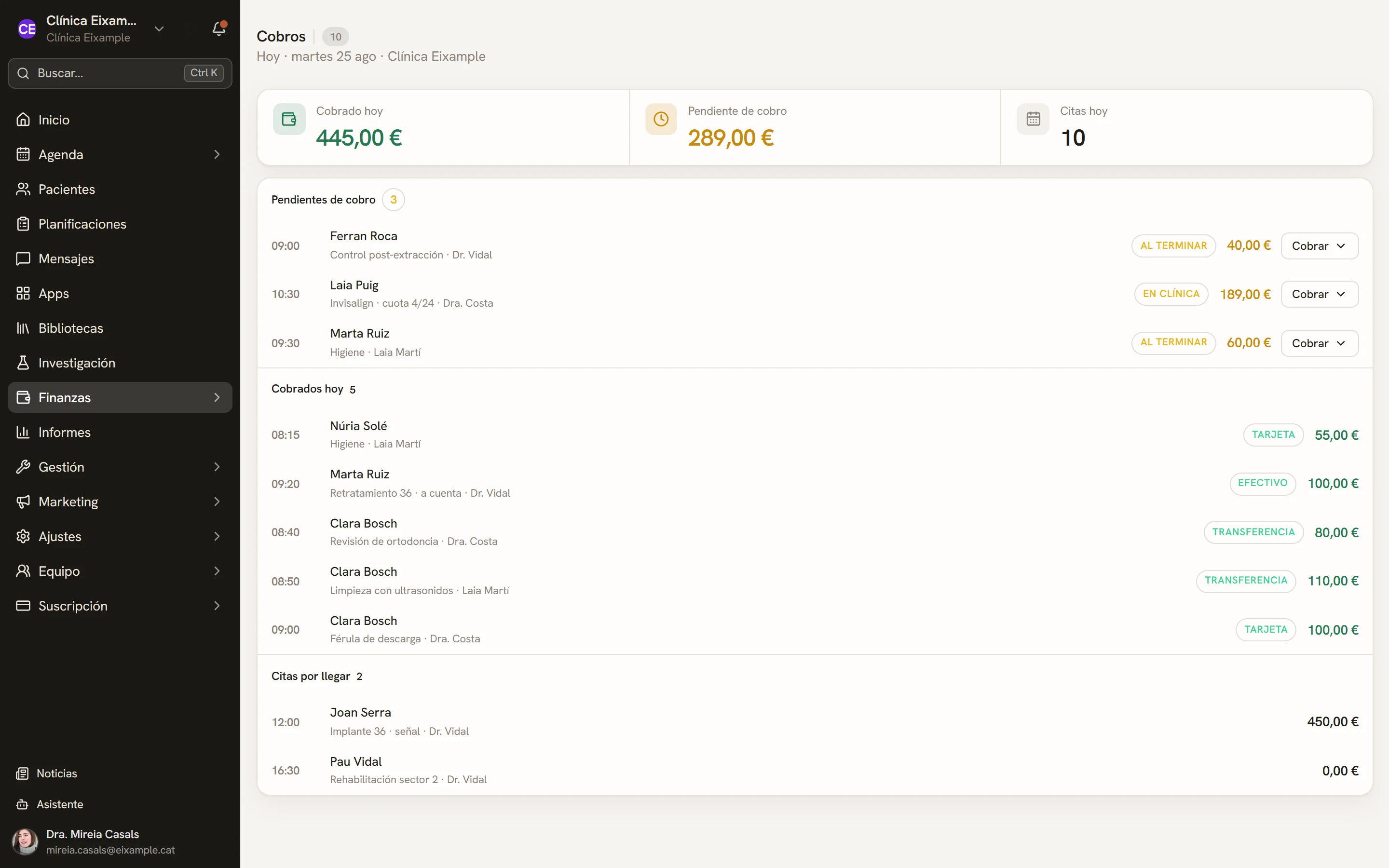The image size is (1389, 868).
Task: Open Cobrar dropdown for Laia Puig
Action: coord(1320,294)
